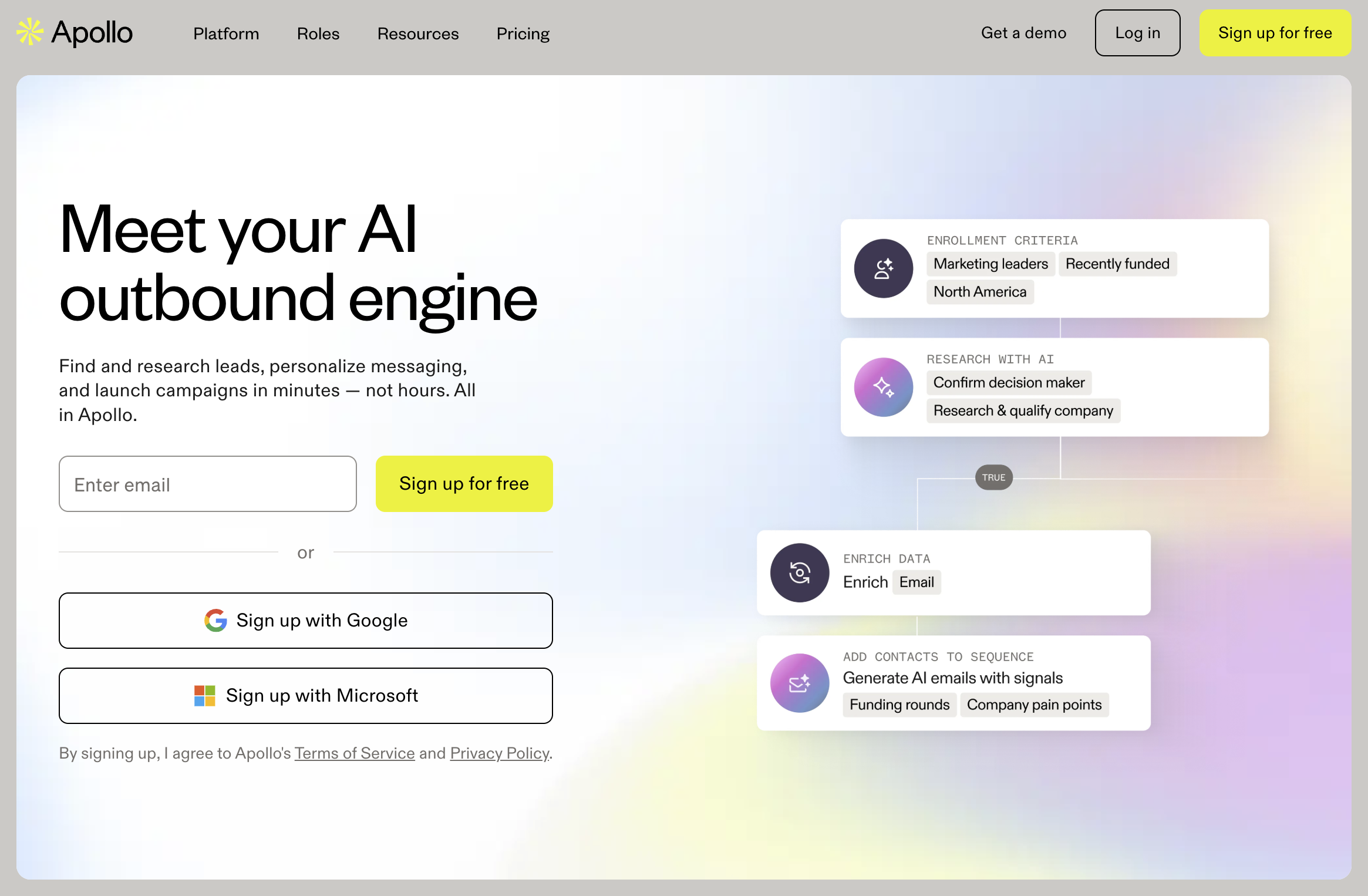Open the Terms of Service link
The image size is (1368, 896).
coord(355,753)
